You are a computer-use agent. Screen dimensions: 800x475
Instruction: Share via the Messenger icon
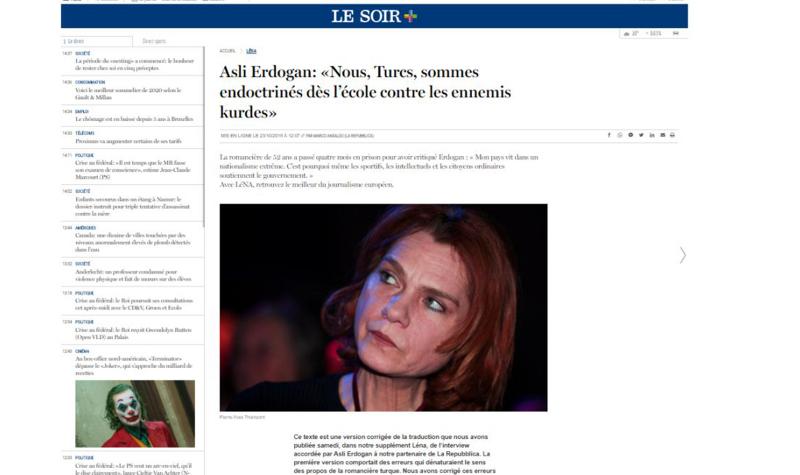[631, 135]
